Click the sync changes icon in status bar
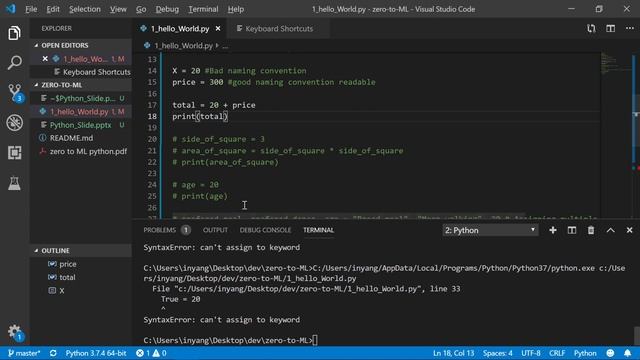The image size is (640, 360). point(53,353)
